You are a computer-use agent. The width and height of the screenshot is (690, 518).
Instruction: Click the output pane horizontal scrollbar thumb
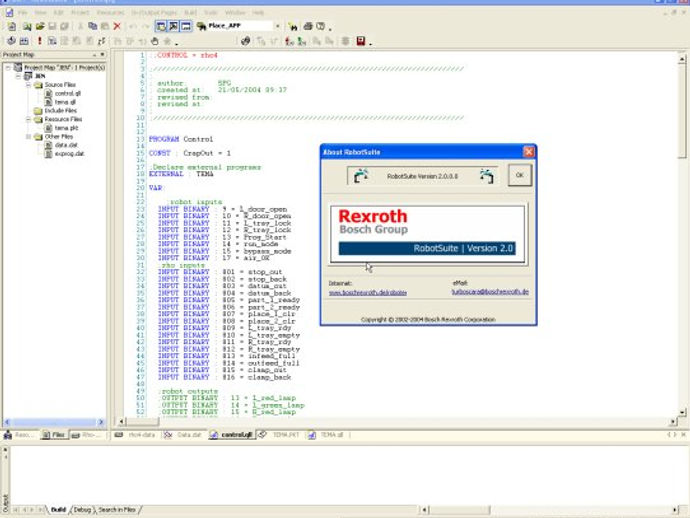click(459, 510)
